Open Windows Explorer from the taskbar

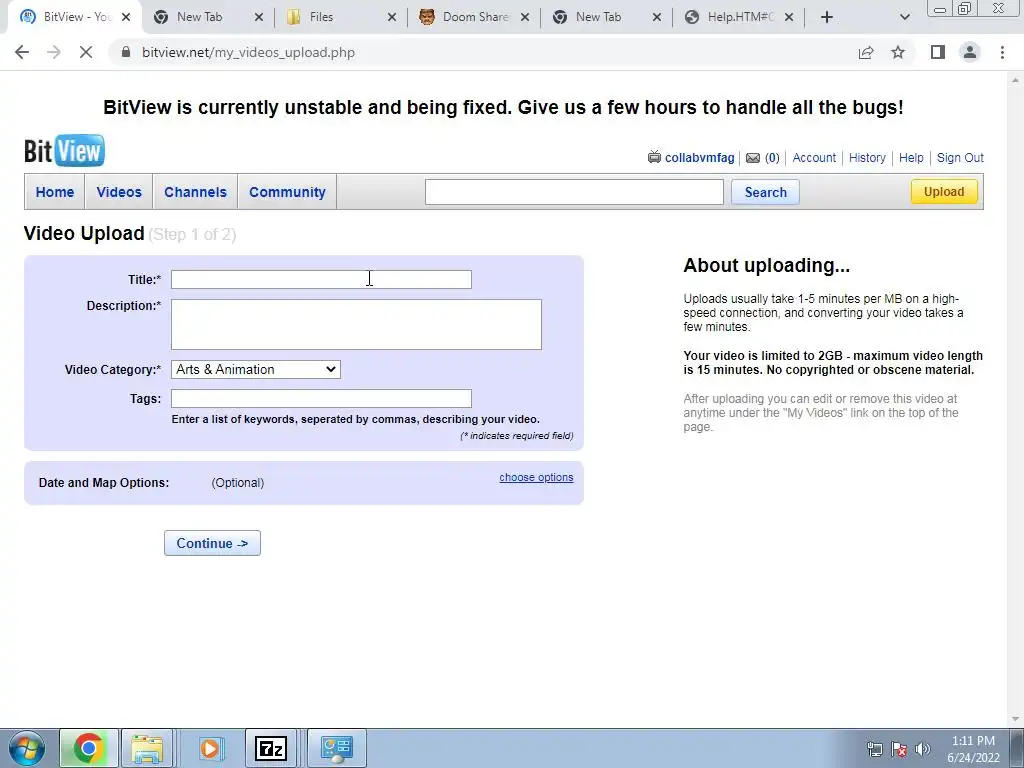pos(147,748)
